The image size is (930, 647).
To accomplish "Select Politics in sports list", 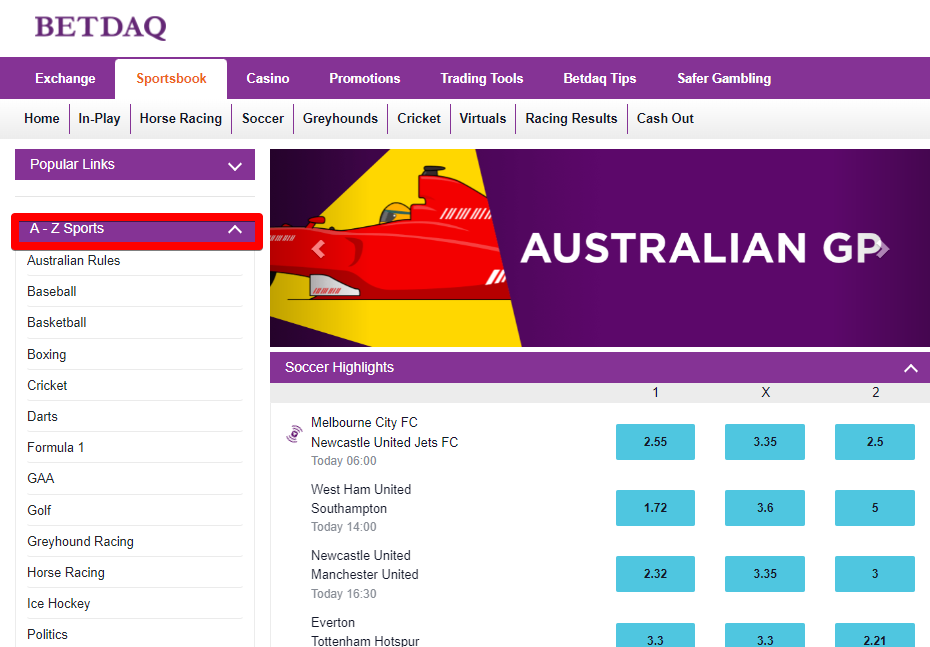I will click(135, 634).
